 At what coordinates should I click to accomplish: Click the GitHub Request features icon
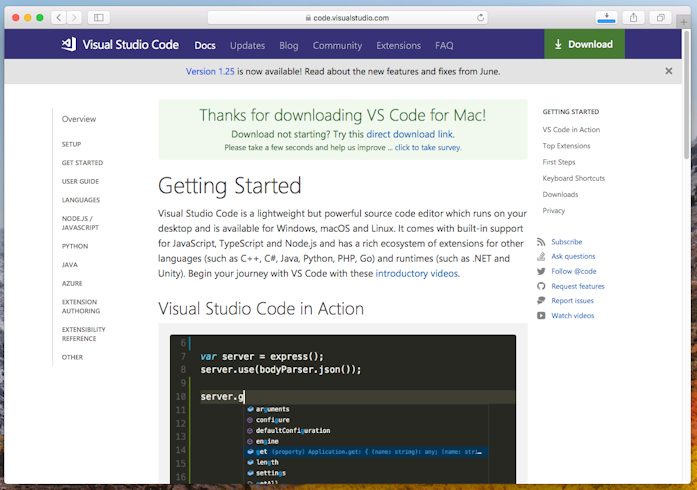[541, 286]
